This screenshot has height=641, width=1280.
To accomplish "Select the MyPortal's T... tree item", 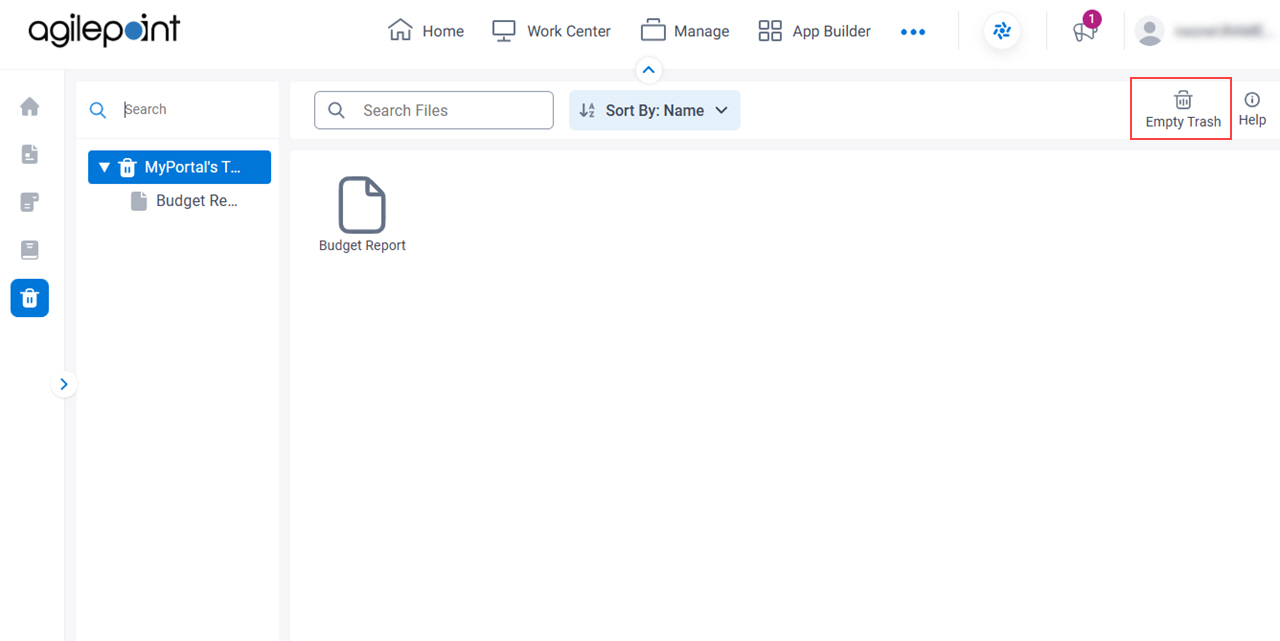I will [x=180, y=167].
